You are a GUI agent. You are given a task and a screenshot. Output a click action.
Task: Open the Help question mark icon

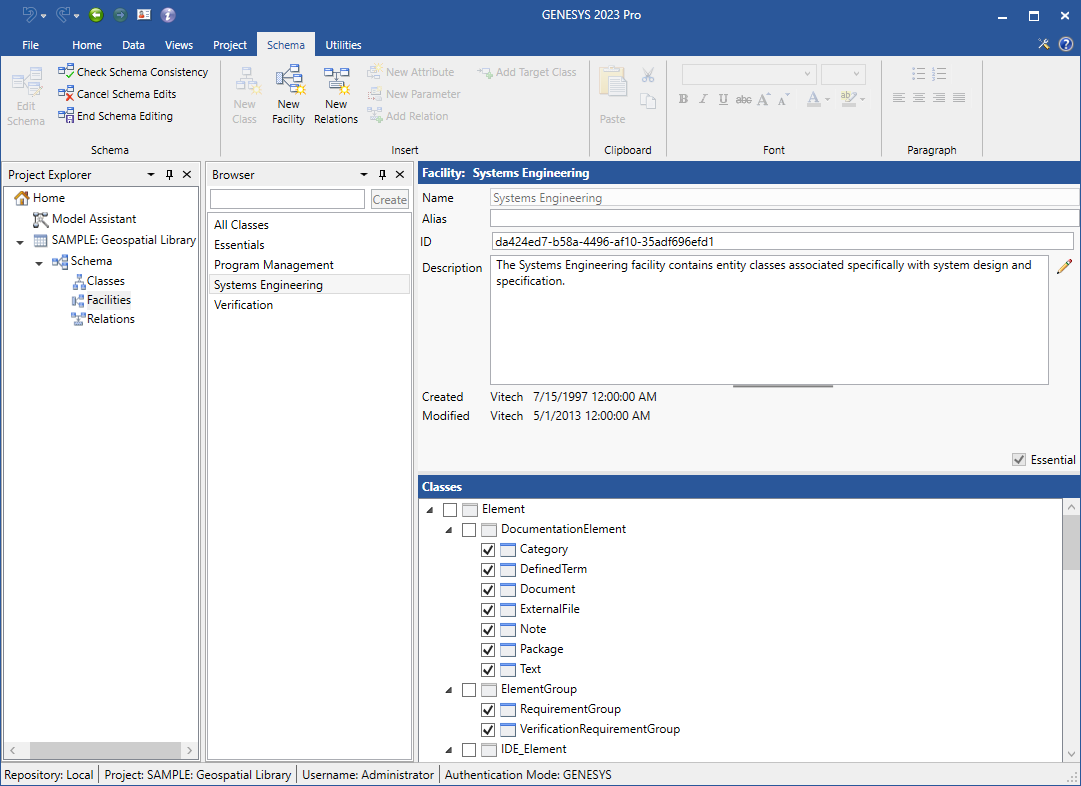1065,44
